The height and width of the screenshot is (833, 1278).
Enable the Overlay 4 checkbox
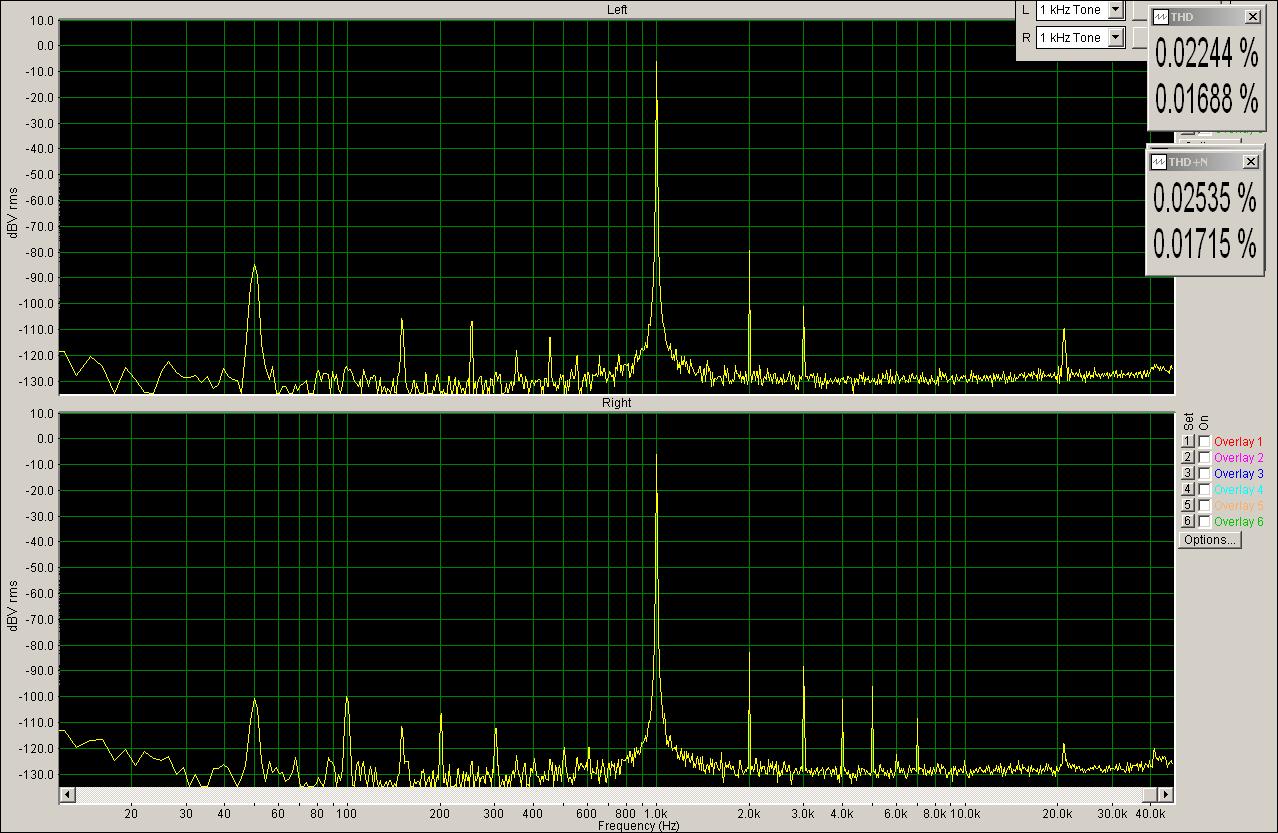click(x=1204, y=490)
